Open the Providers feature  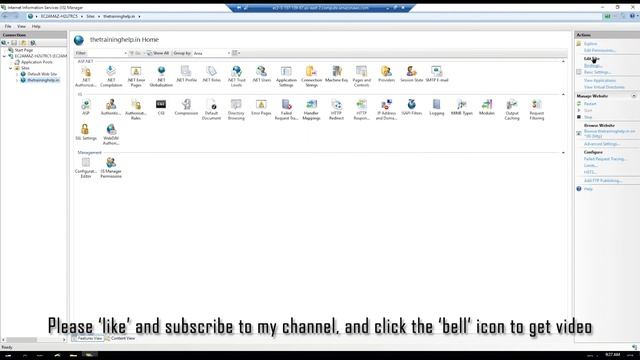pyautogui.click(x=387, y=74)
